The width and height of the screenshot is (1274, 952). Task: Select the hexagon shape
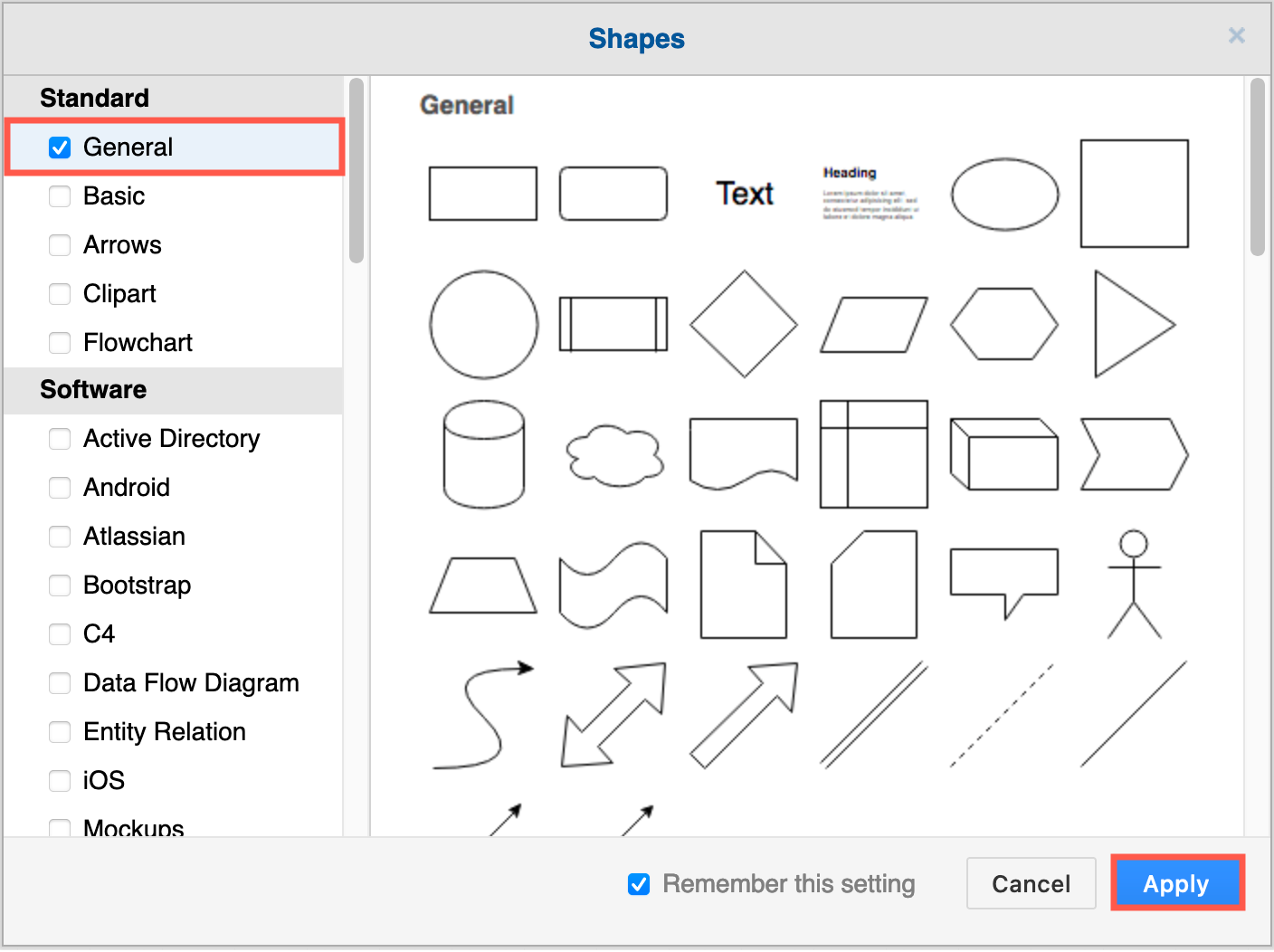[1004, 324]
